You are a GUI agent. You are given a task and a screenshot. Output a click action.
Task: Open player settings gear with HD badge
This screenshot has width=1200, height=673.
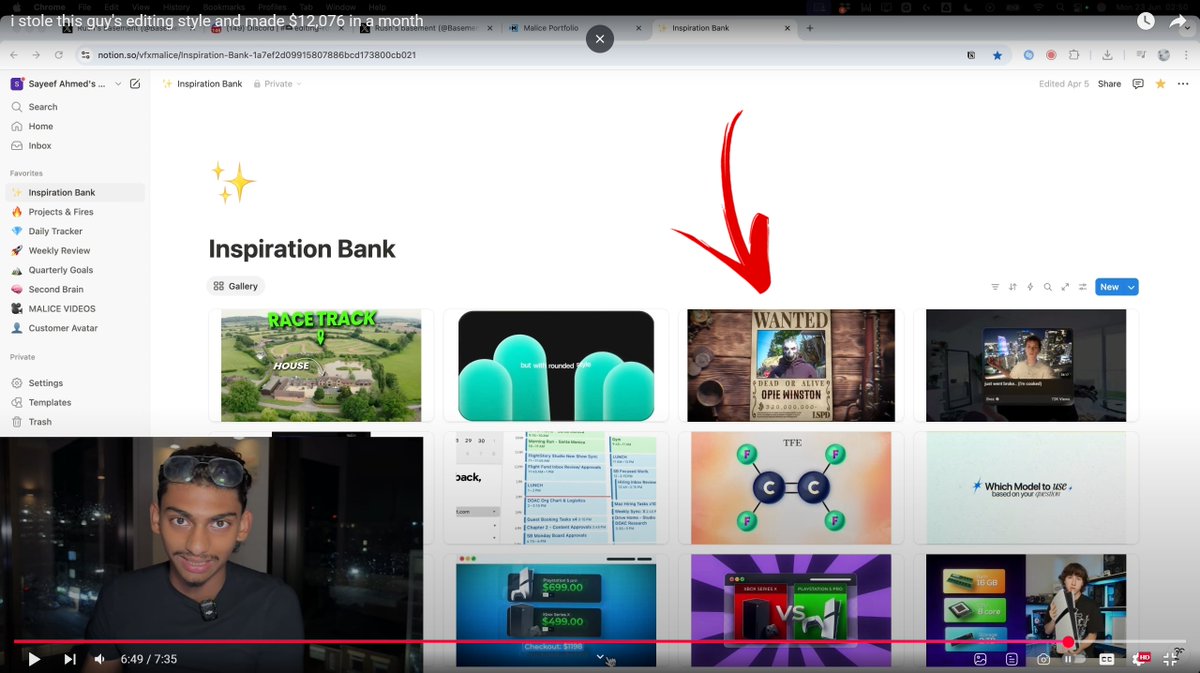pos(1139,659)
